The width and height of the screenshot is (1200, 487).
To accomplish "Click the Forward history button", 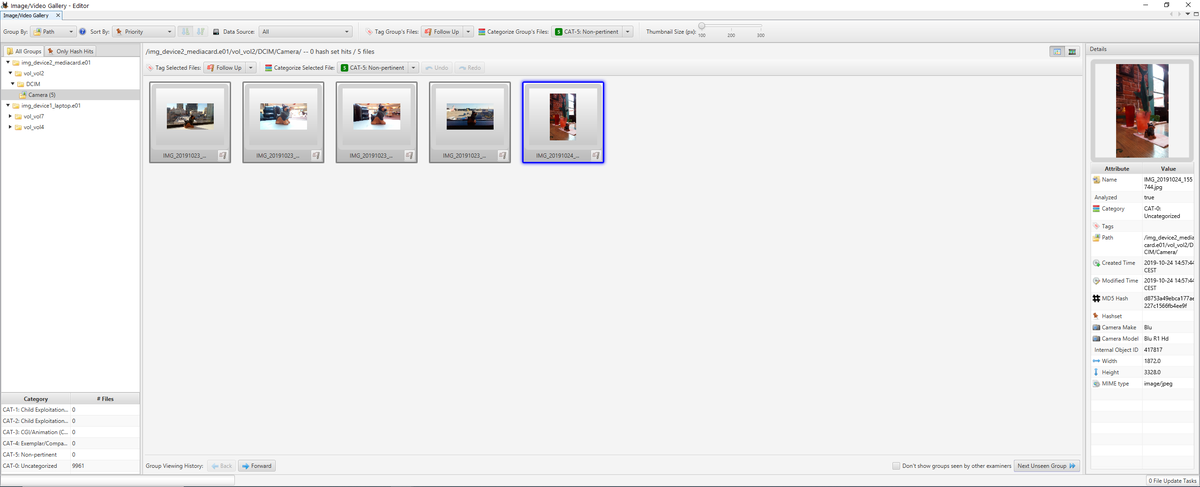I will (x=256, y=466).
